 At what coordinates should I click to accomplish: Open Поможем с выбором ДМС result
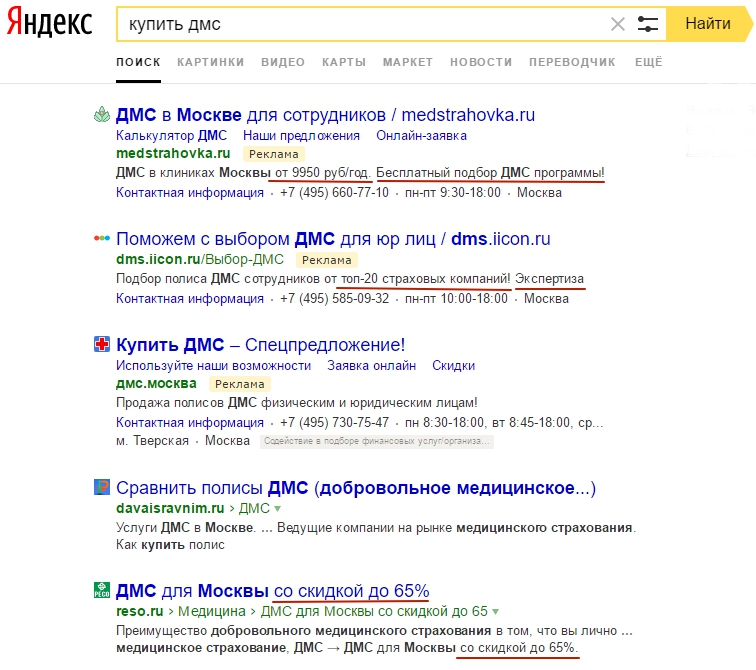(x=333, y=239)
